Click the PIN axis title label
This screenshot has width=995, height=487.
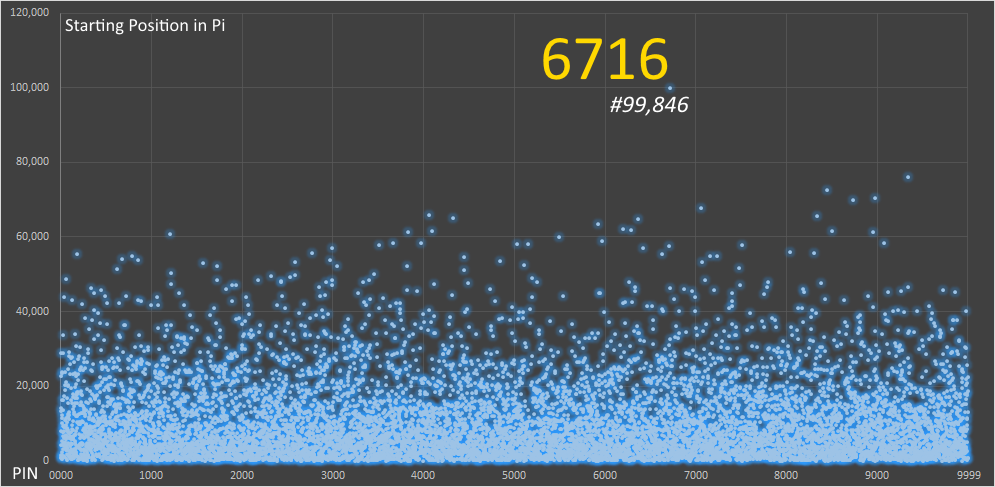click(x=25, y=472)
